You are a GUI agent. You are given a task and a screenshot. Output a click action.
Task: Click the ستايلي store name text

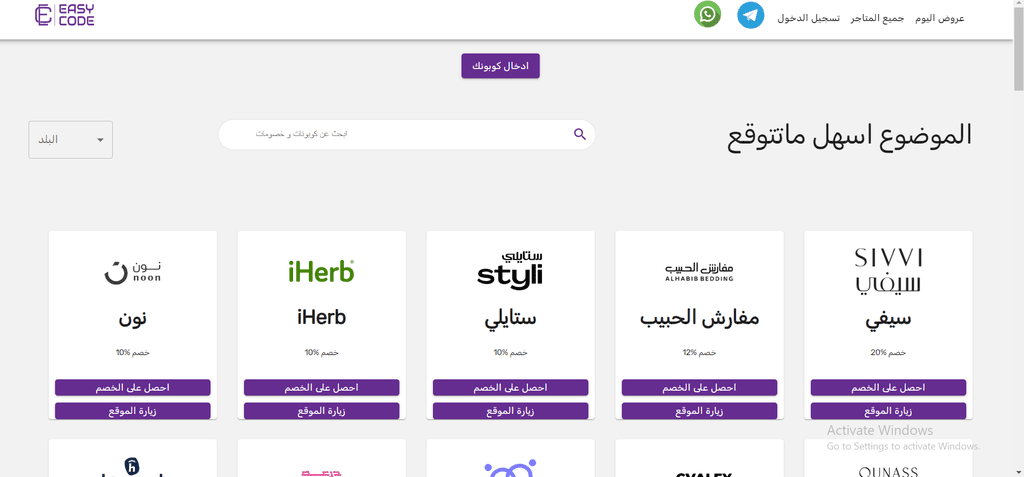click(510, 319)
